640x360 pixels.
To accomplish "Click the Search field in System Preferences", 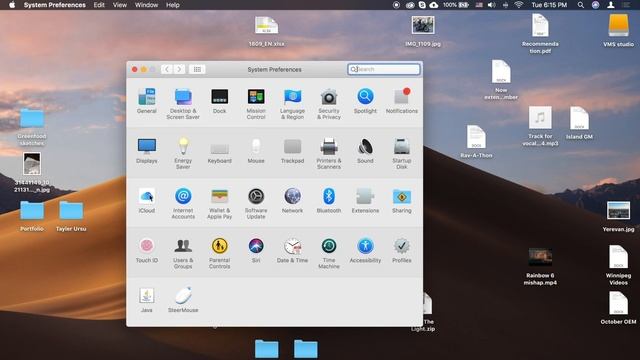I will (x=384, y=69).
